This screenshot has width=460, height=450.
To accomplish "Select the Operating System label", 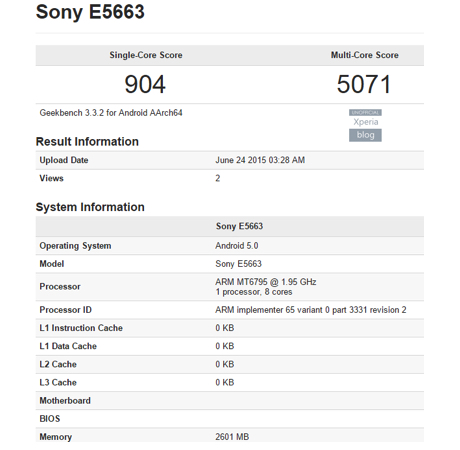I will tap(75, 246).
